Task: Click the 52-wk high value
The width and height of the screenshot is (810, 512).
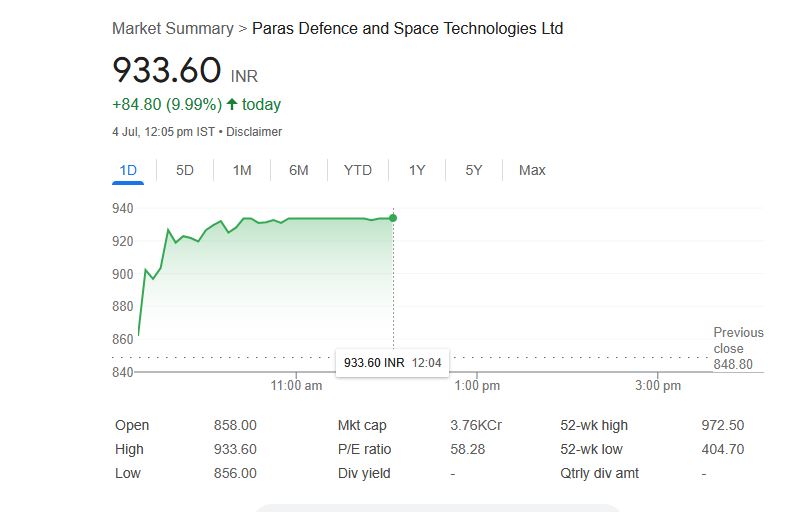Action: pos(723,425)
